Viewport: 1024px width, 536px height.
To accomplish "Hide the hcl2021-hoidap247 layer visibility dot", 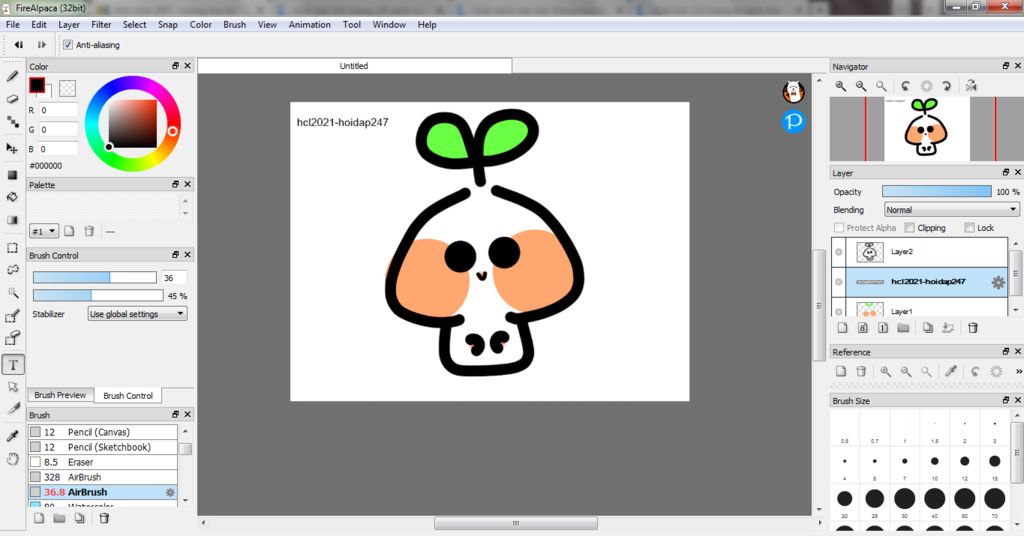I will (839, 282).
